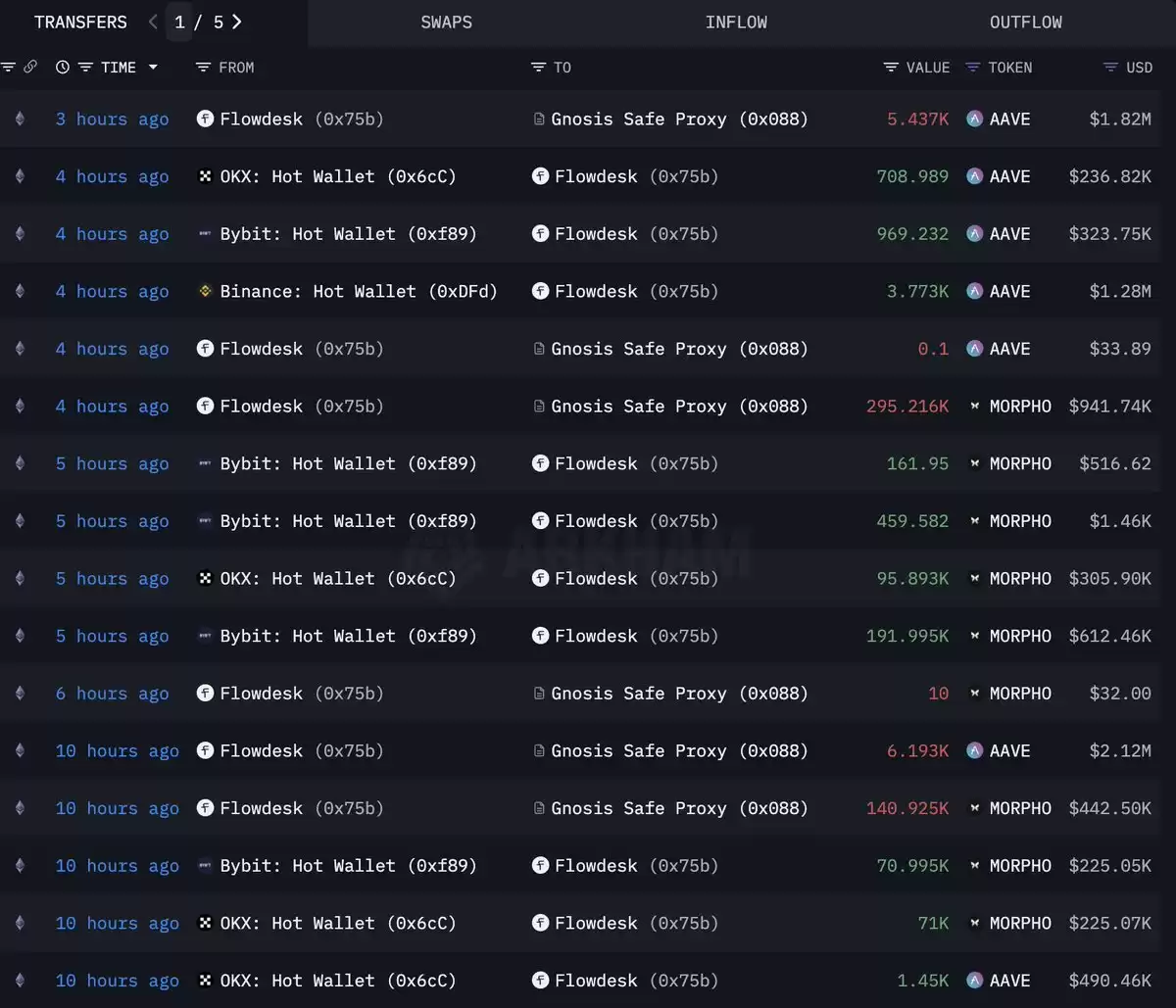This screenshot has height=1008, width=1176.
Task: Open Flowdesk sender in the 295.216K row
Action: (x=302, y=406)
